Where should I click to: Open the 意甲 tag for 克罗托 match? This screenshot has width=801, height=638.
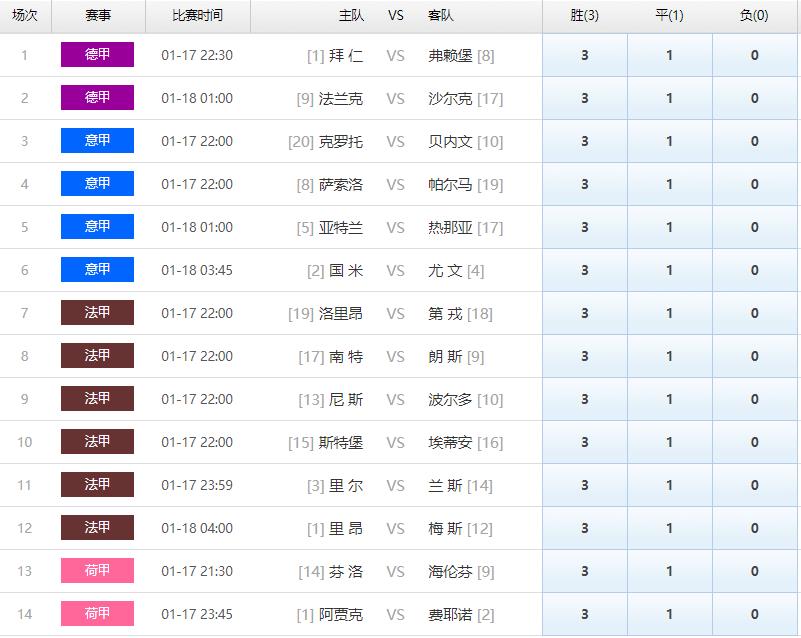pos(98,140)
